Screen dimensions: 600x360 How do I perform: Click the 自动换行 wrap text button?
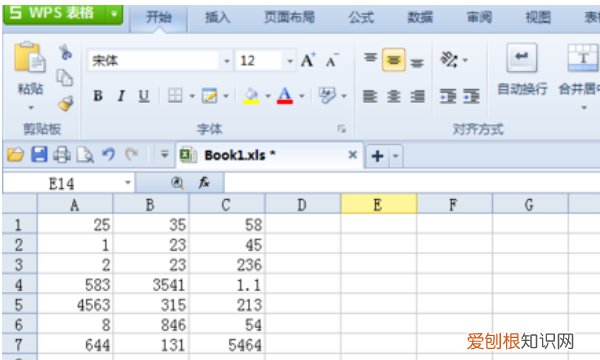click(522, 70)
